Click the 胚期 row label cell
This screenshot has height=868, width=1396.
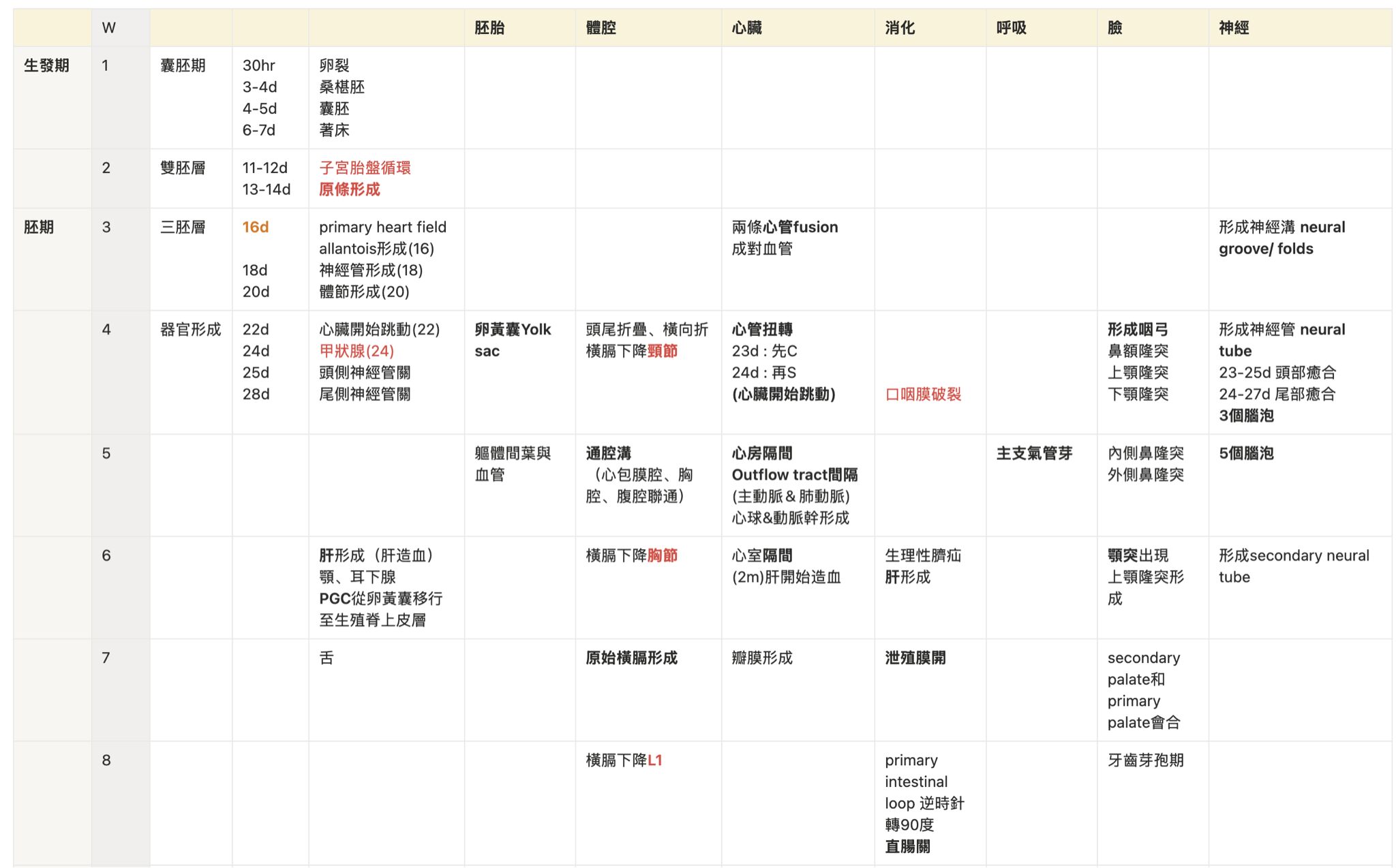point(39,227)
